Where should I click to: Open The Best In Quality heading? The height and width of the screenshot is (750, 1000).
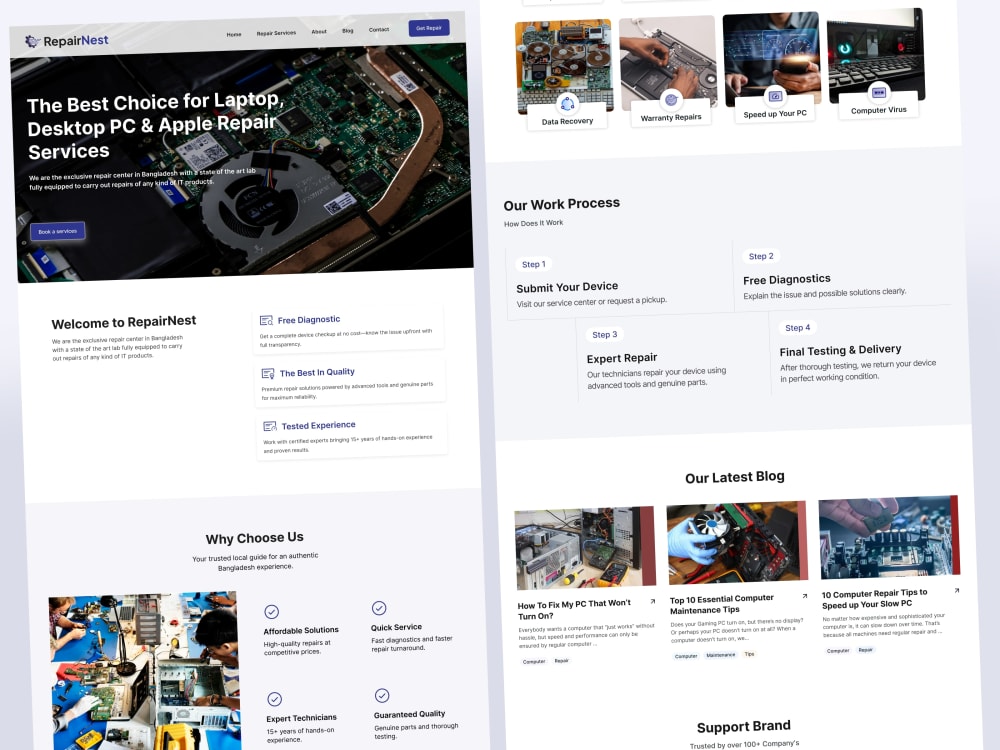tap(317, 372)
